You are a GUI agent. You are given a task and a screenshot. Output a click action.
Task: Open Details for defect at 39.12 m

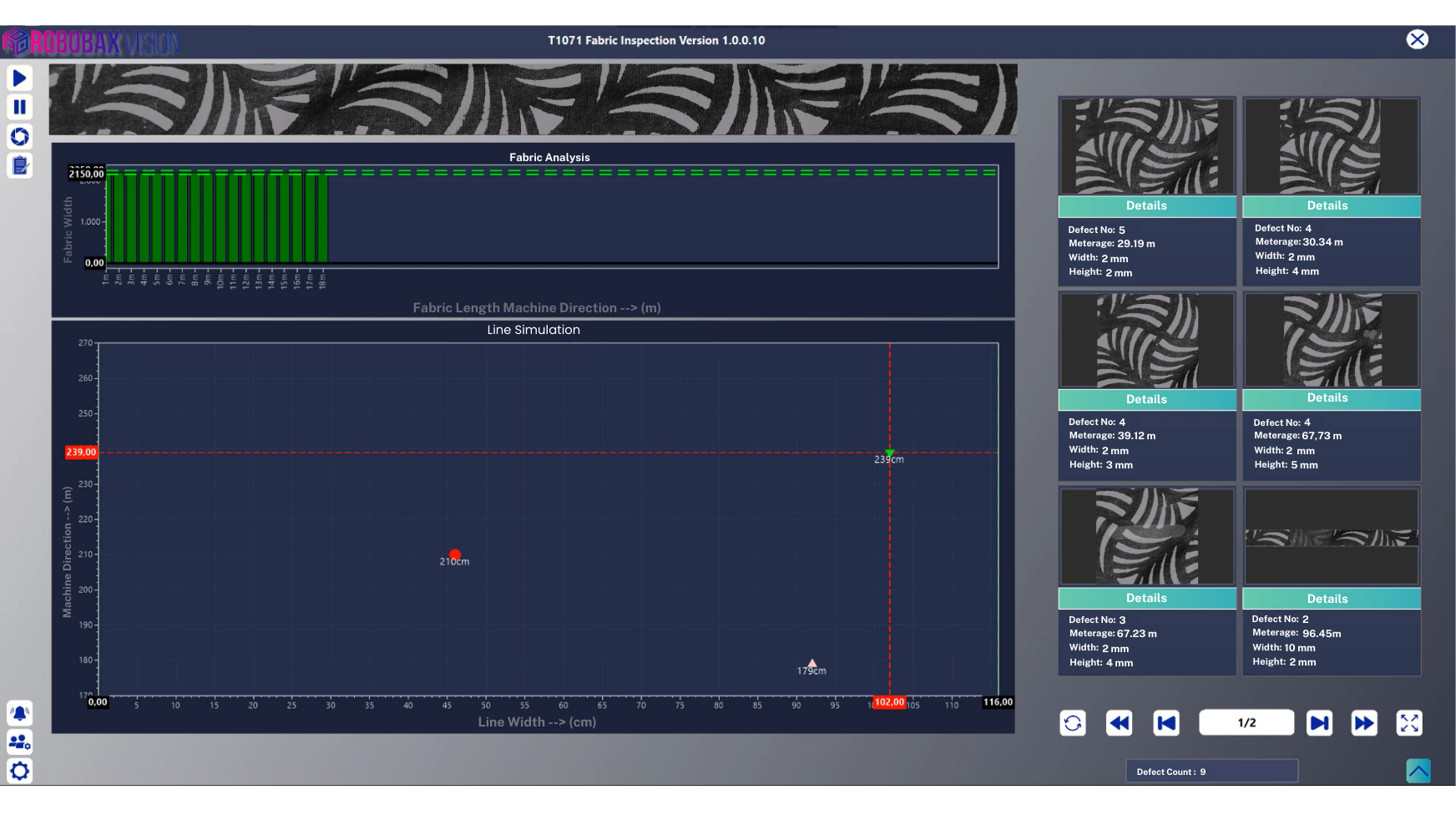1147,399
